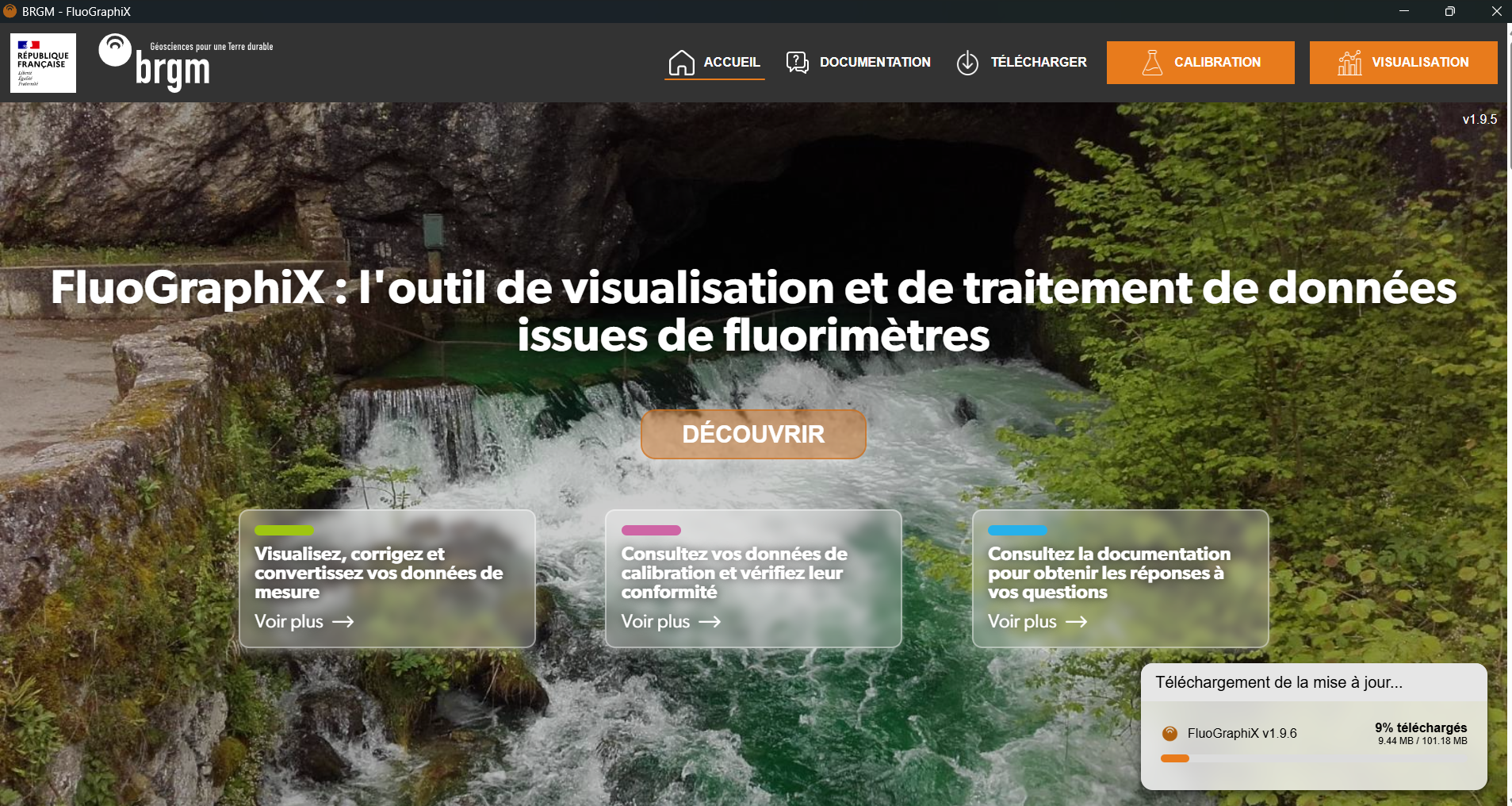Image resolution: width=1512 pixels, height=806 pixels.
Task: Open Voir plus for documentation card
Action: [x=1022, y=621]
